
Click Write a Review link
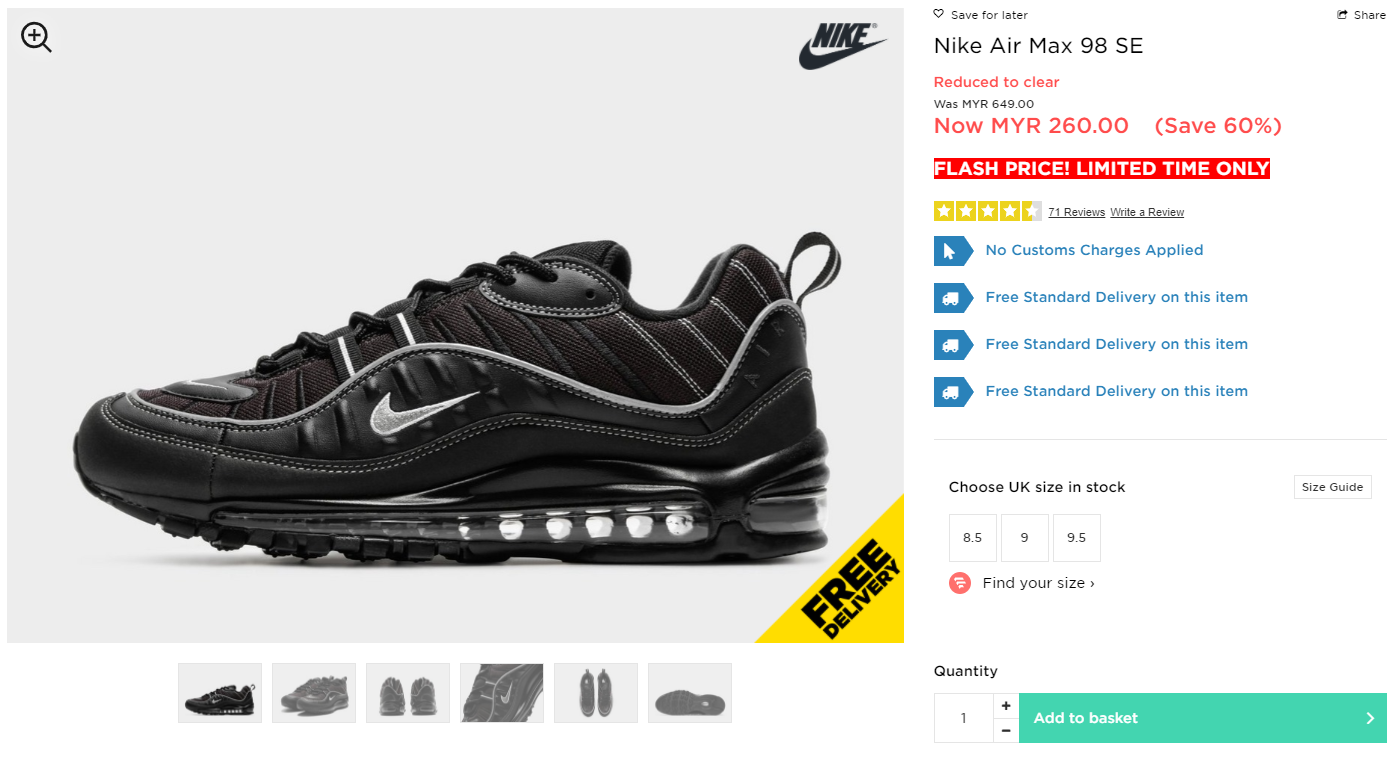coord(1147,212)
